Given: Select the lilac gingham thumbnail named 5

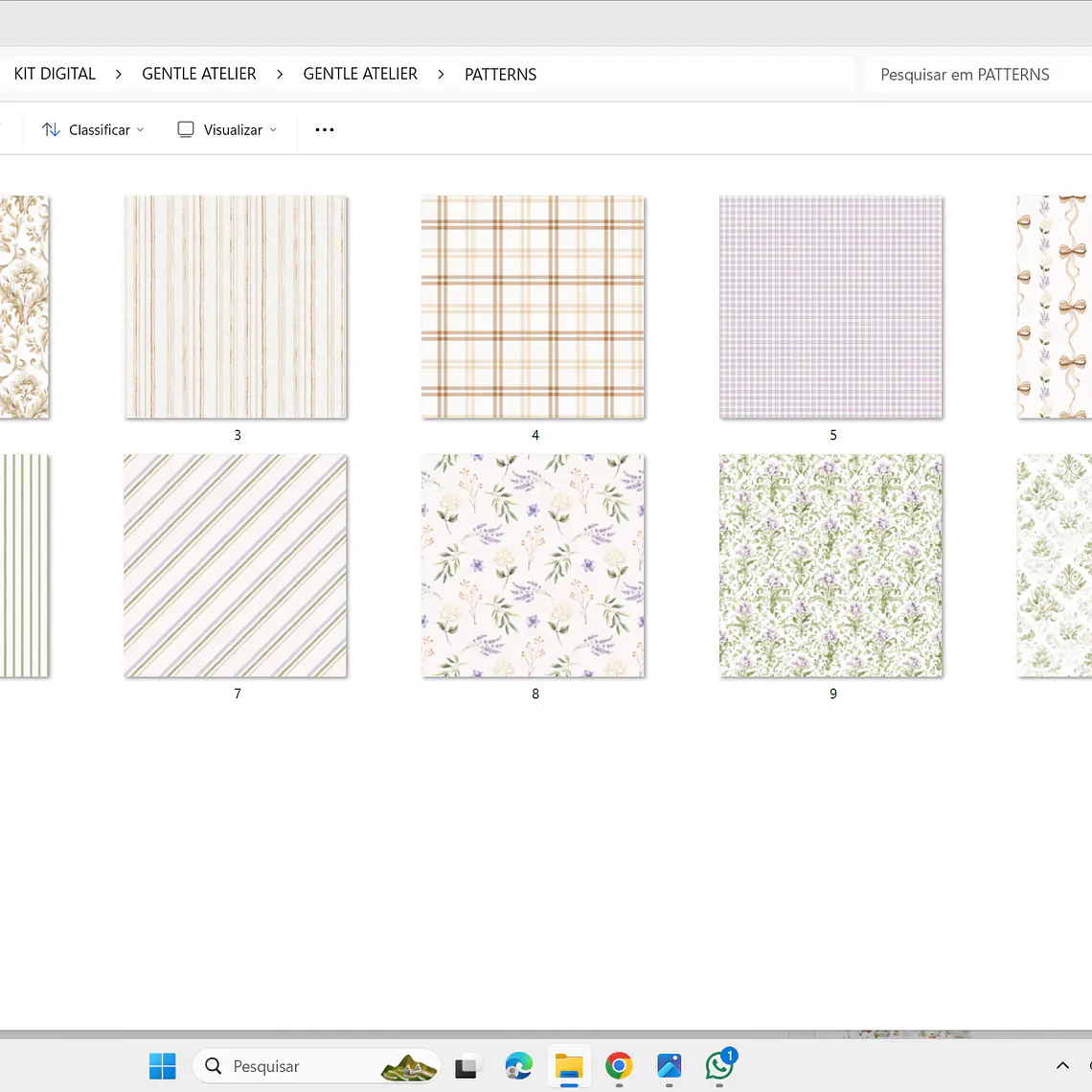Looking at the screenshot, I should pyautogui.click(x=830, y=307).
